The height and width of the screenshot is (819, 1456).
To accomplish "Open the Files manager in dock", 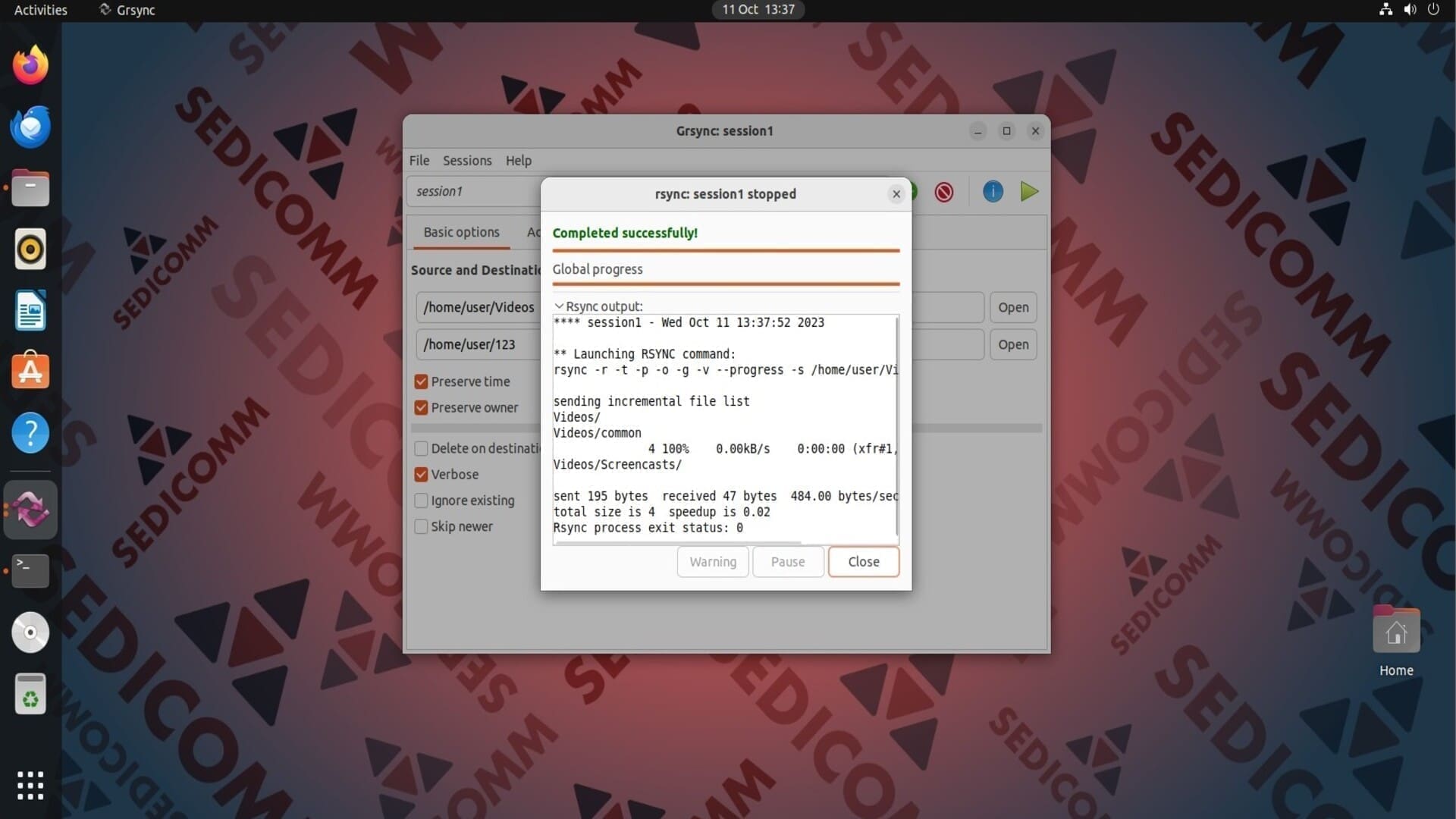I will tap(30, 188).
